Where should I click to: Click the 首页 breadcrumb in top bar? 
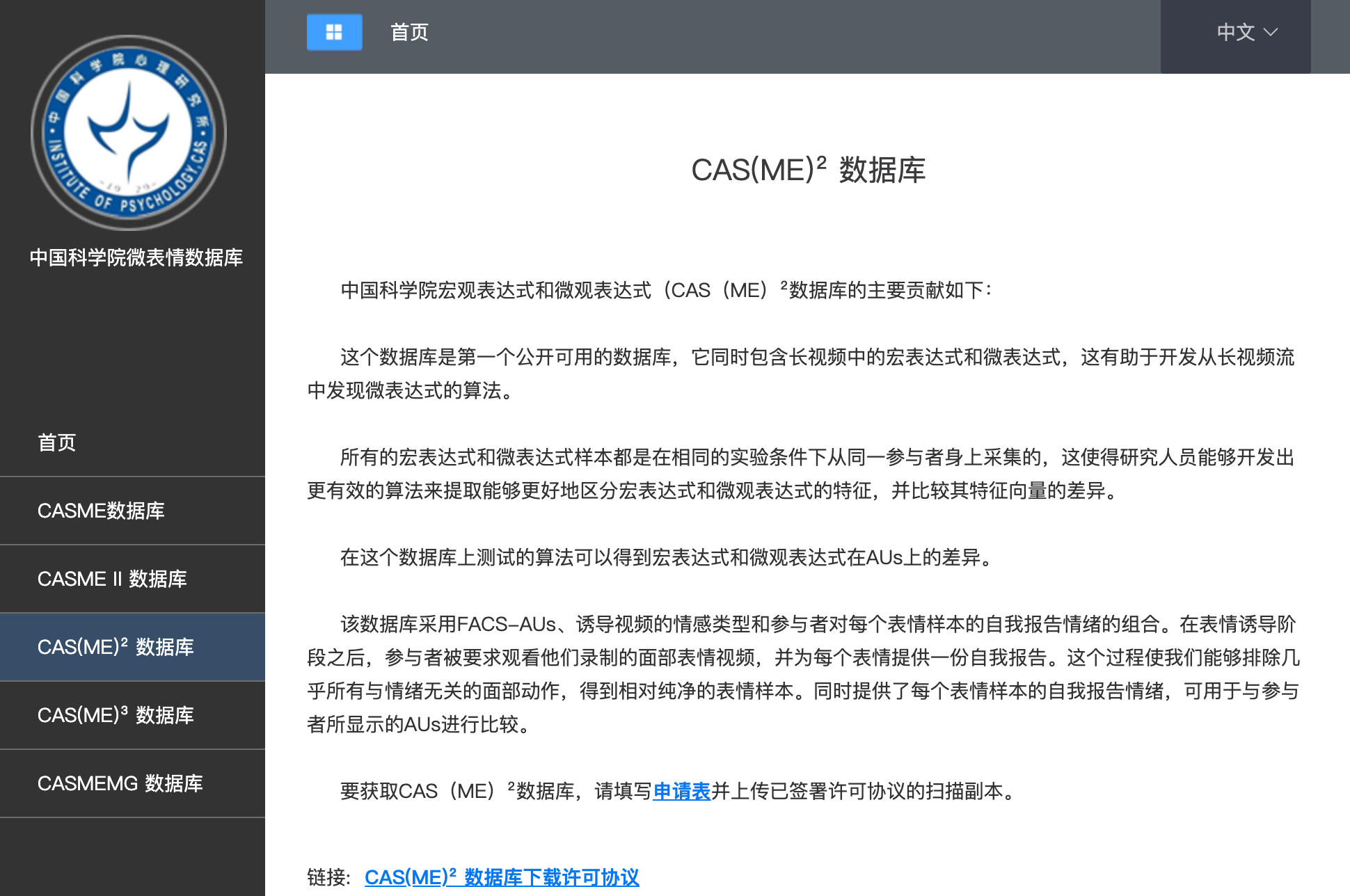(409, 32)
